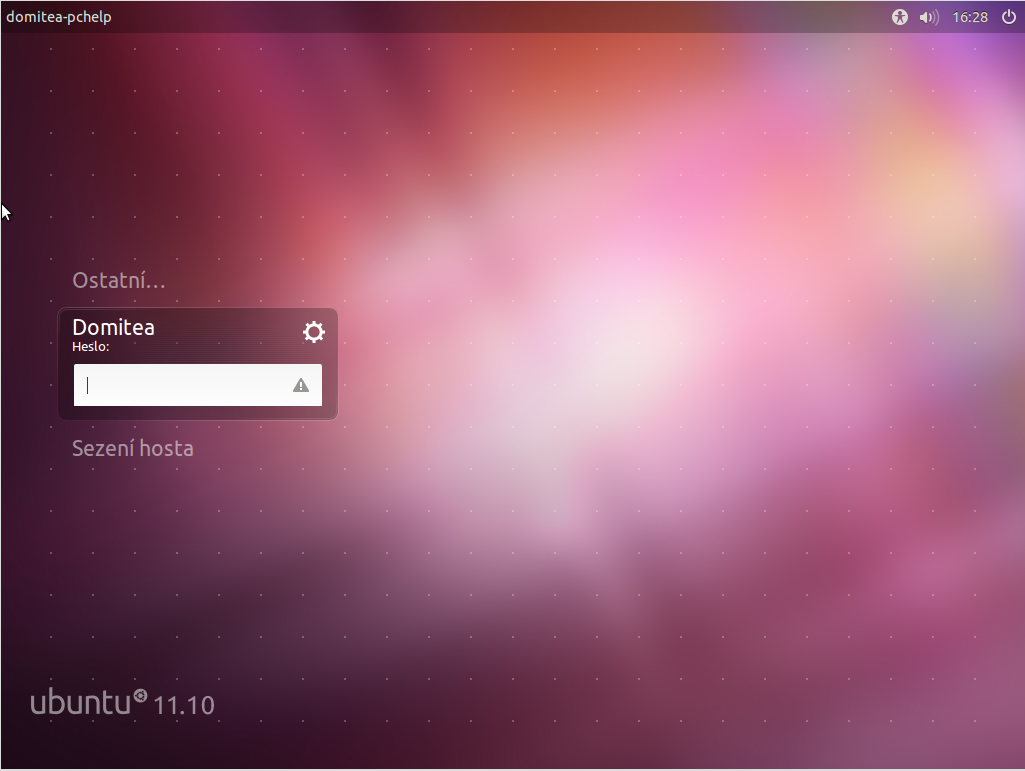1025x771 pixels.
Task: Click the warning triangle in password field
Action: (301, 385)
